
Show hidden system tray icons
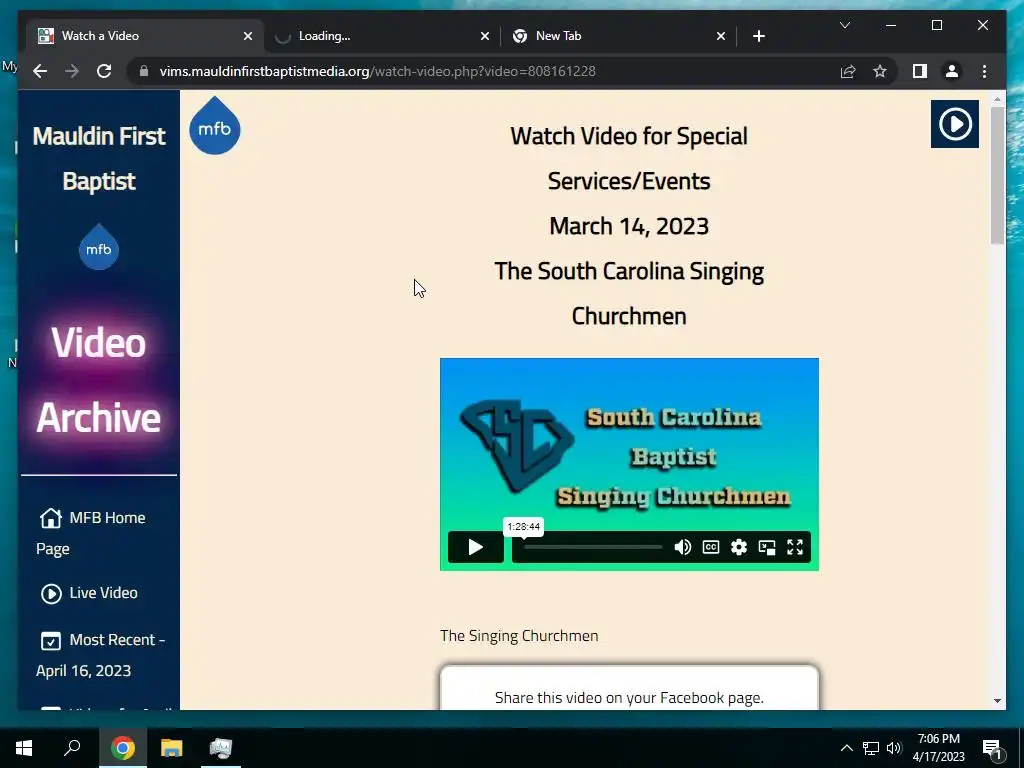(x=846, y=748)
